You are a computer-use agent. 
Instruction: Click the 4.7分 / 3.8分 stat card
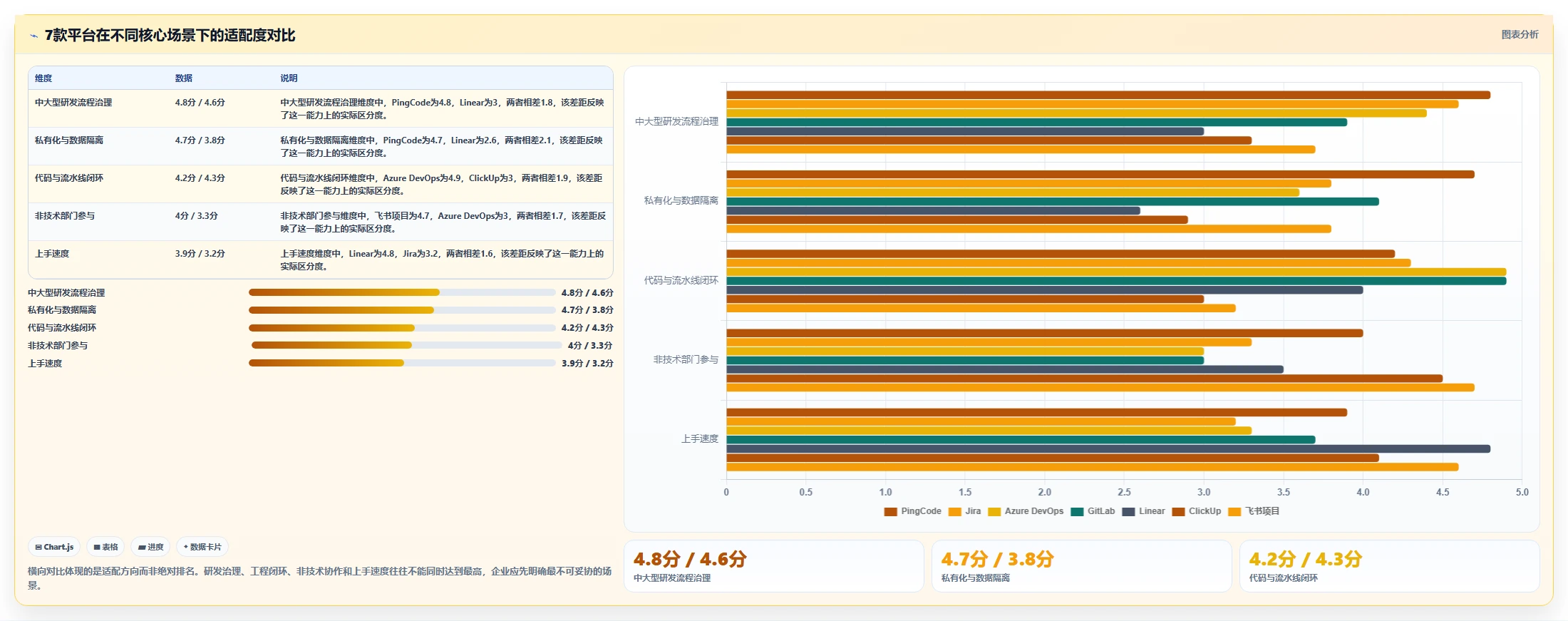[x=1082, y=566]
